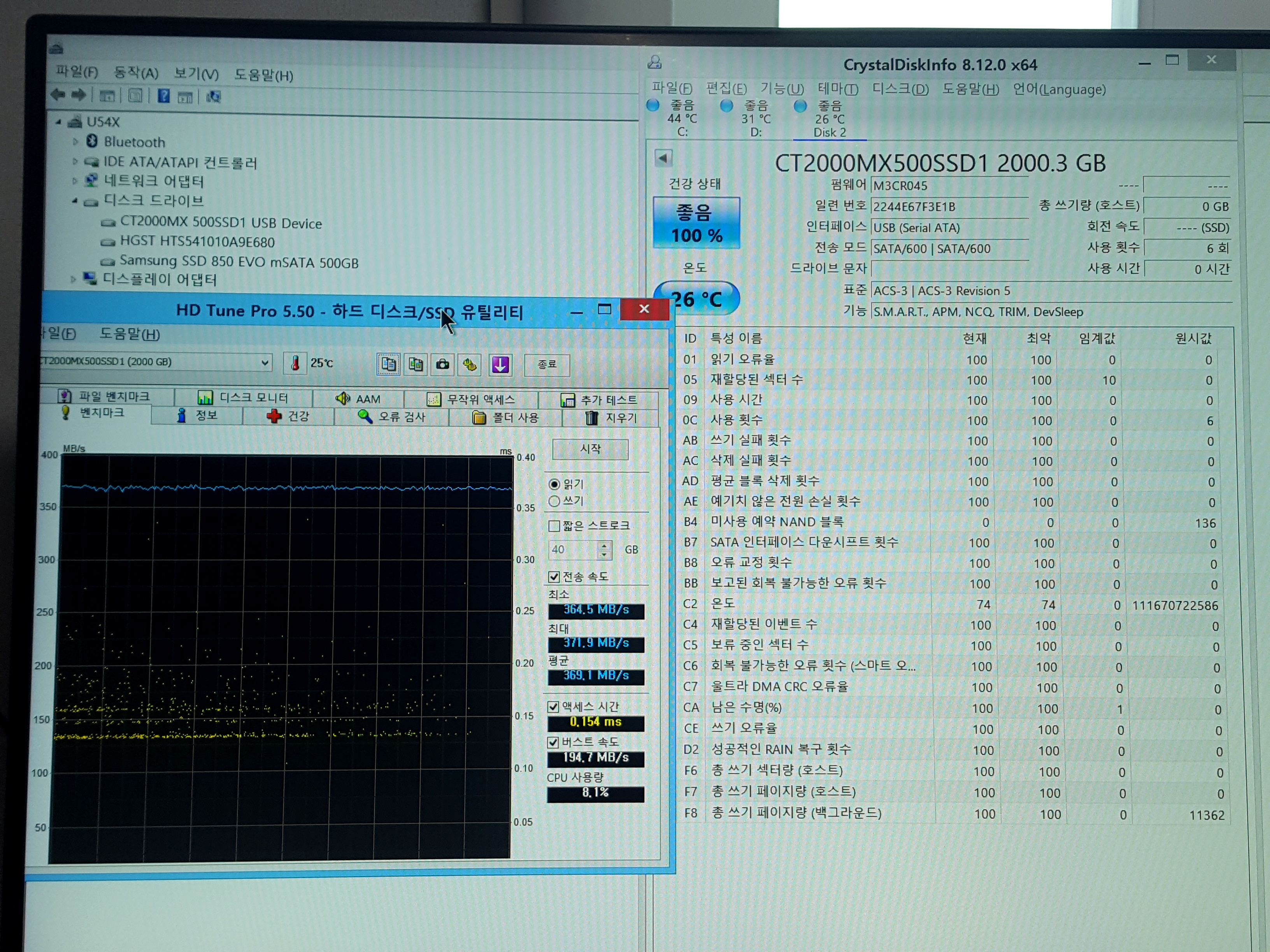Click the show/hide console tree icon in Device Manager

click(x=107, y=95)
